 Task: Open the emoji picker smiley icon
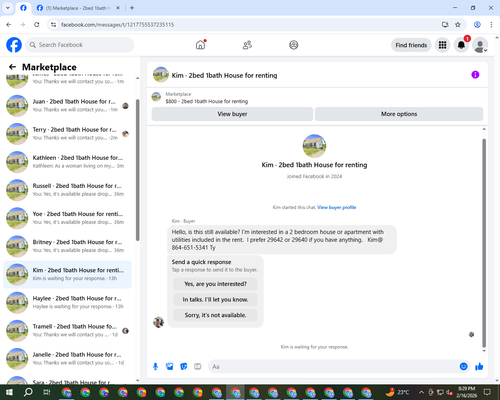point(463,367)
